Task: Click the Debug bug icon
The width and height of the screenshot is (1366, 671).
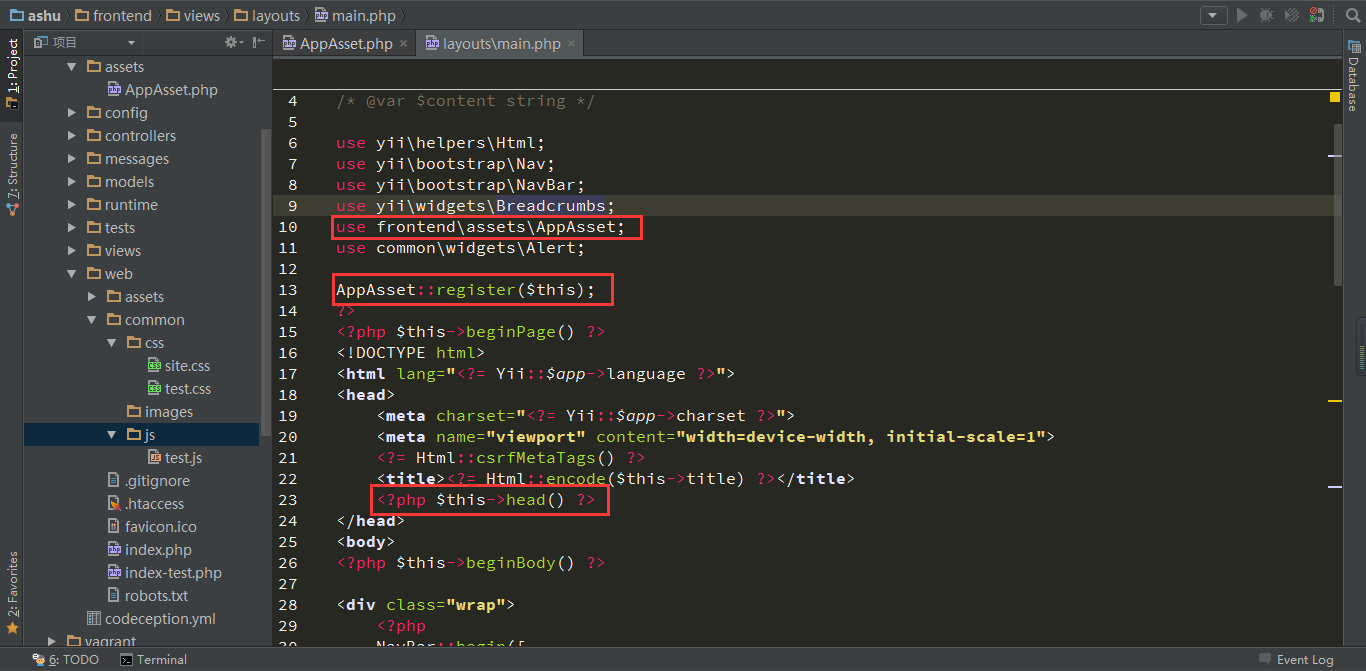Action: pyautogui.click(x=1267, y=15)
